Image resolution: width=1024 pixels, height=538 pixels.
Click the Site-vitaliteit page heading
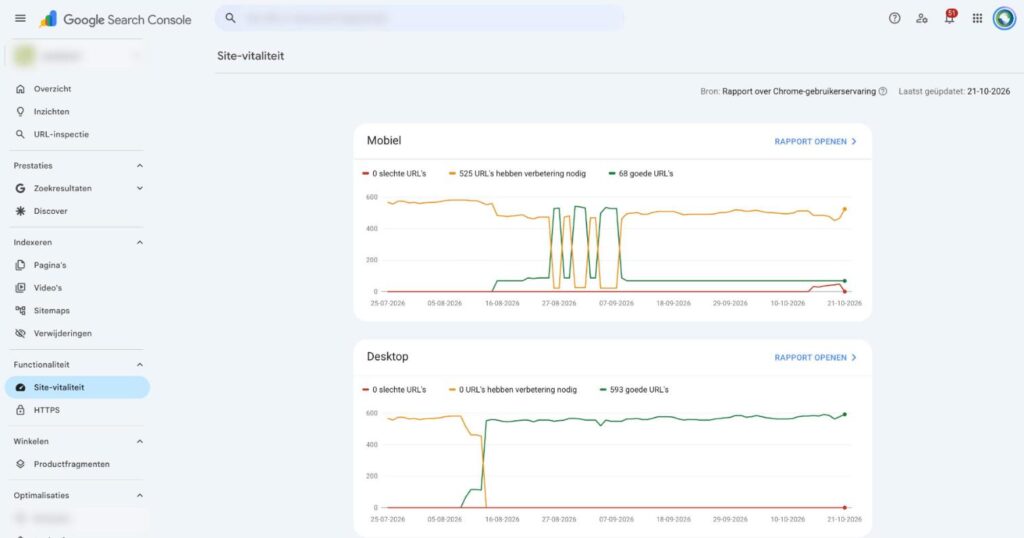(x=251, y=56)
